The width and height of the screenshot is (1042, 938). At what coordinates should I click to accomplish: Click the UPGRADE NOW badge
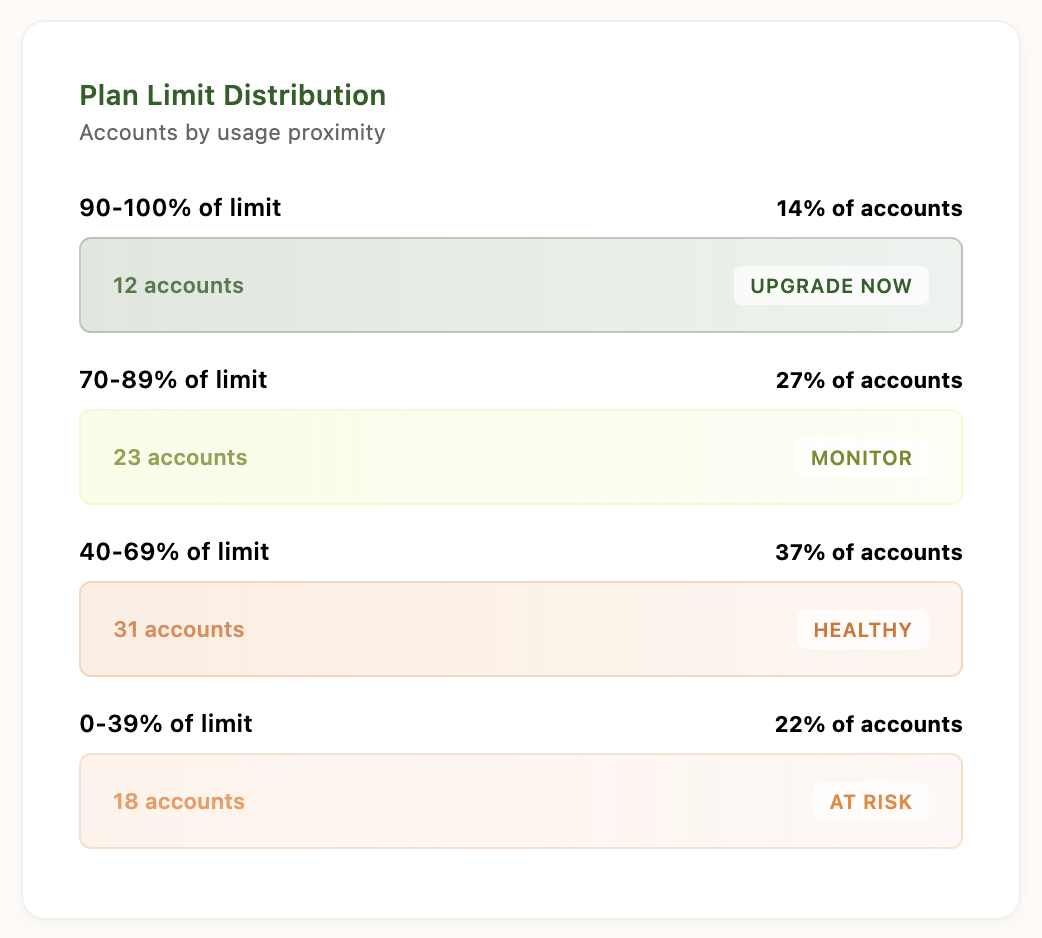point(831,286)
